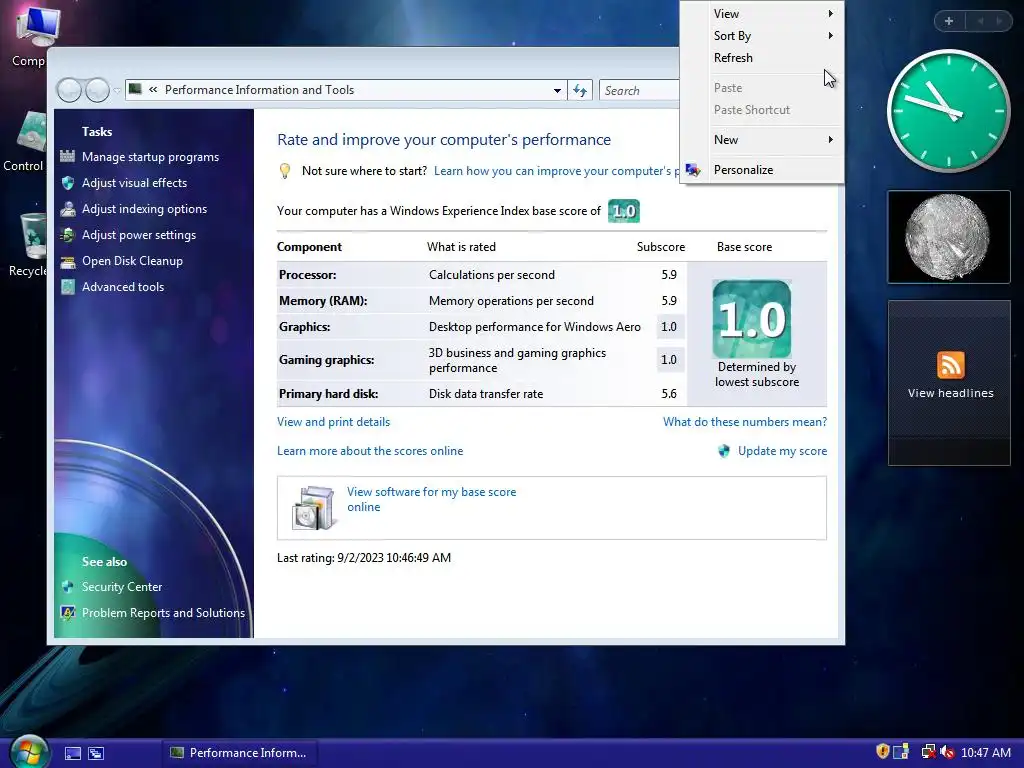
Task: Click the taskbar clock showing 10:47 AM
Action: pos(986,752)
